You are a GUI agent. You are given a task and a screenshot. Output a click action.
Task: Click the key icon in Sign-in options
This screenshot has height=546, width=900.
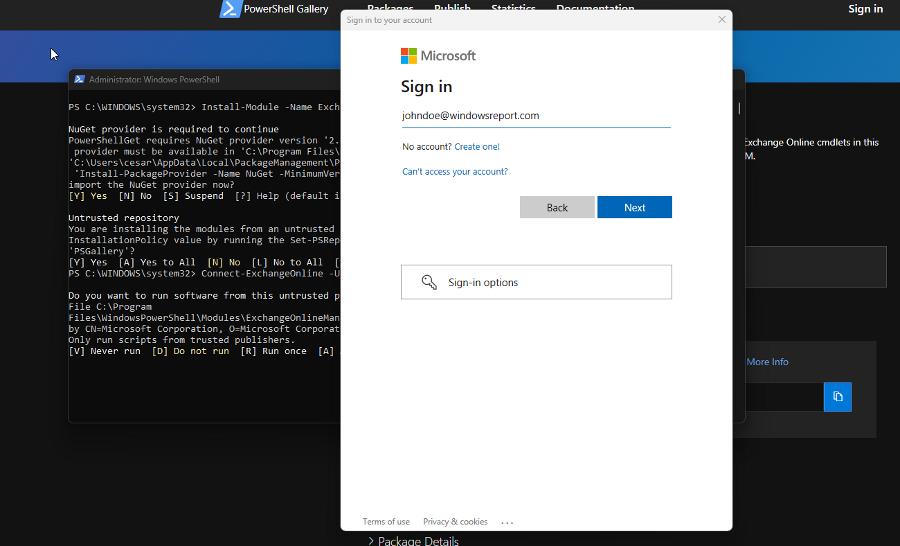point(429,281)
